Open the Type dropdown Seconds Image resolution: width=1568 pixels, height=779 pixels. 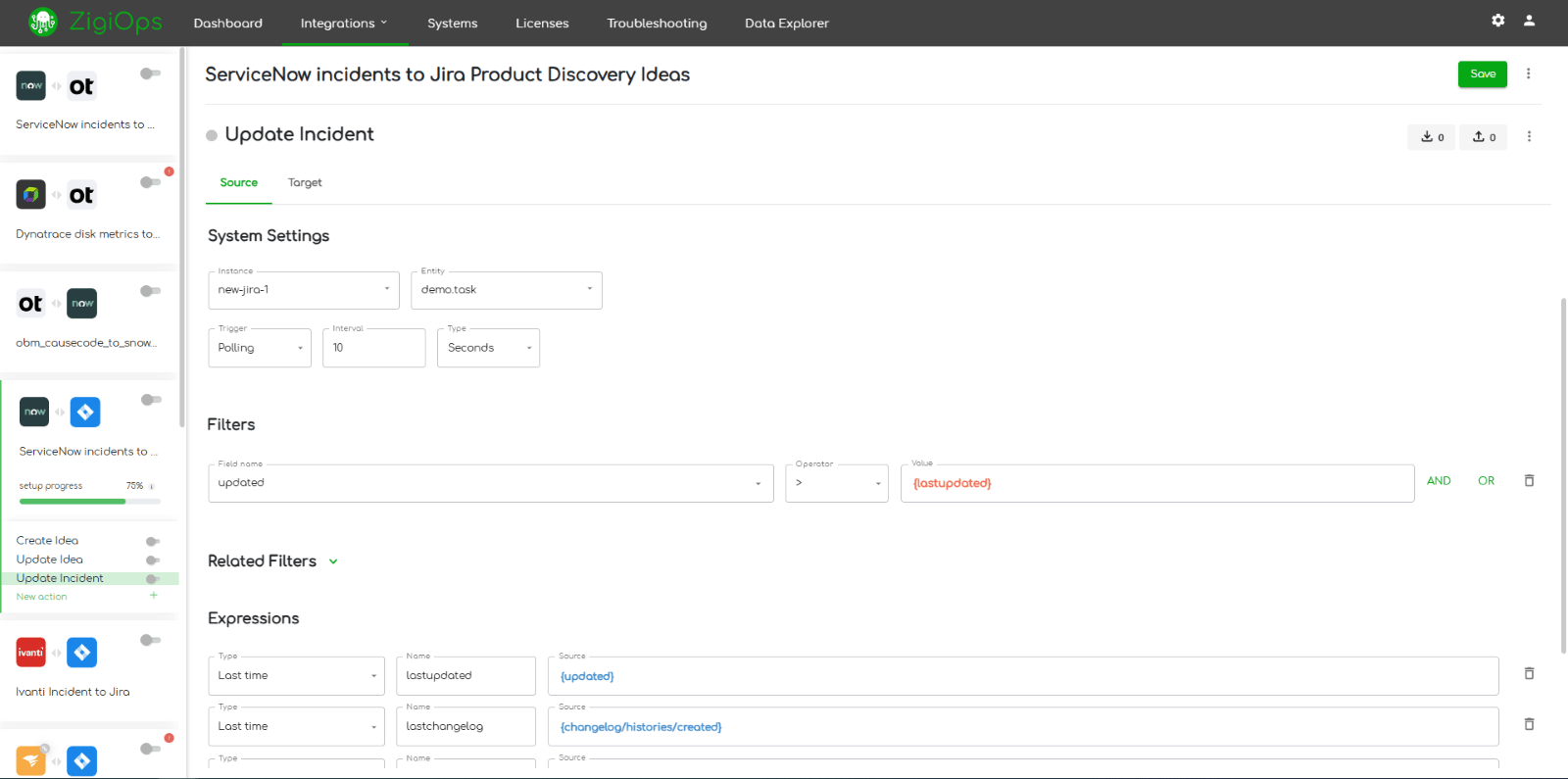[x=489, y=348]
